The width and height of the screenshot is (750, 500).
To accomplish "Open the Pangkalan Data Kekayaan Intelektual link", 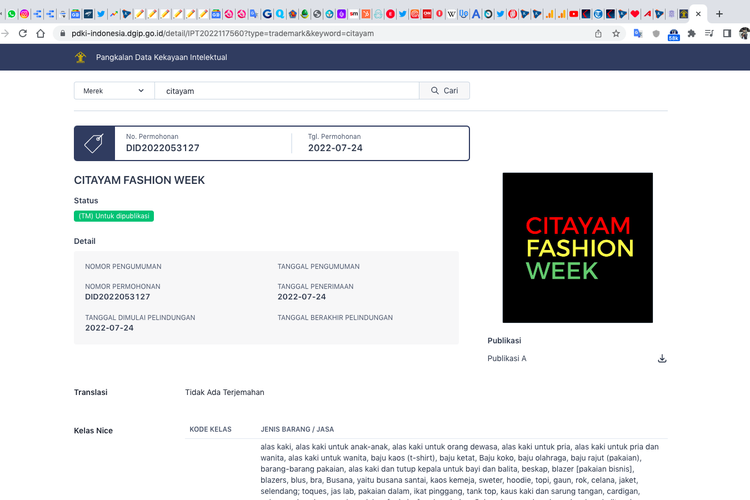I will pos(161,57).
